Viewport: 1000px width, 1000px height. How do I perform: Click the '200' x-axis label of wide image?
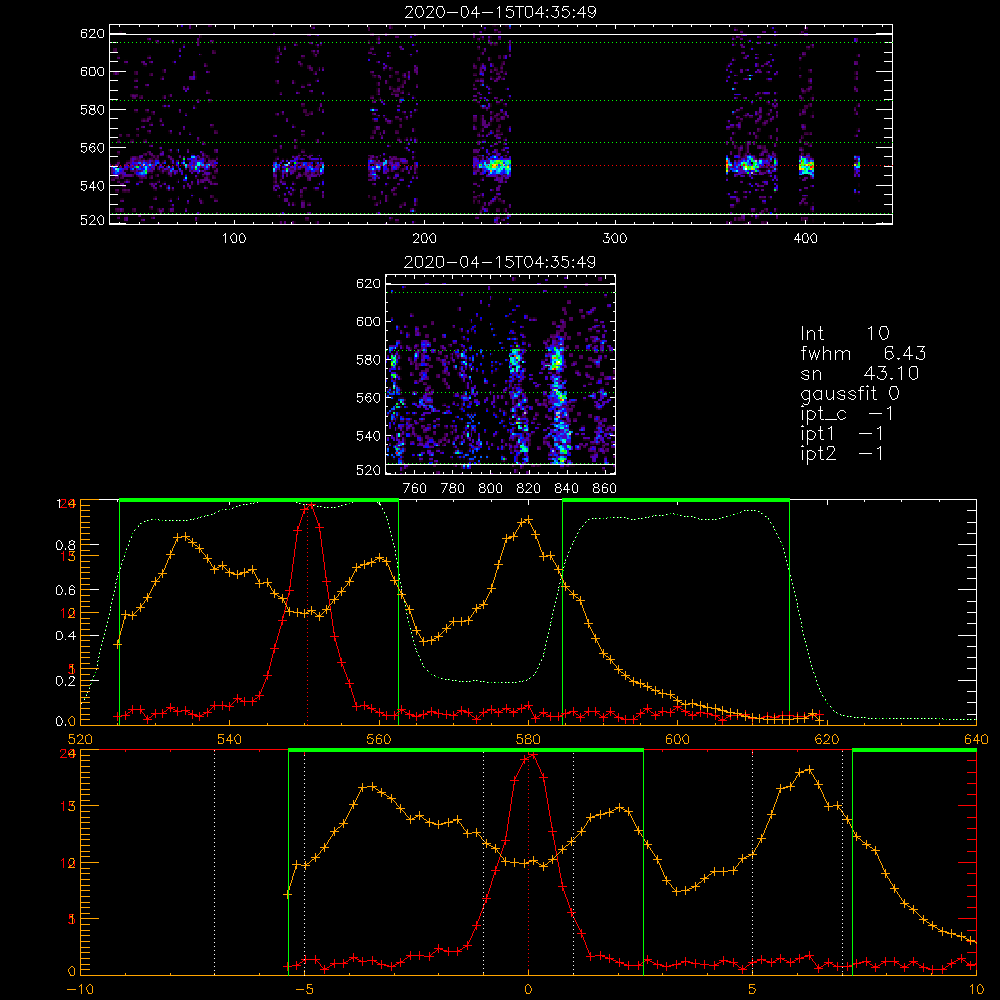pyautogui.click(x=425, y=239)
